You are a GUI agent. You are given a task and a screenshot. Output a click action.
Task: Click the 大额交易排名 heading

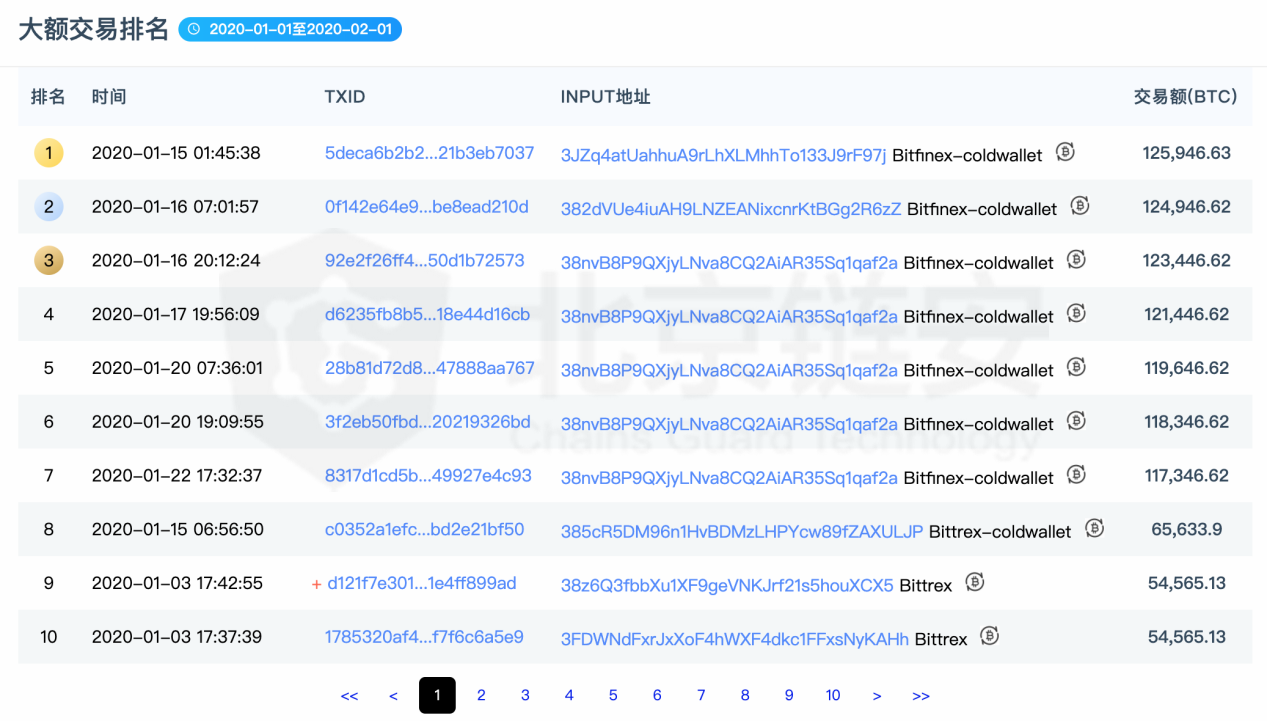94,30
